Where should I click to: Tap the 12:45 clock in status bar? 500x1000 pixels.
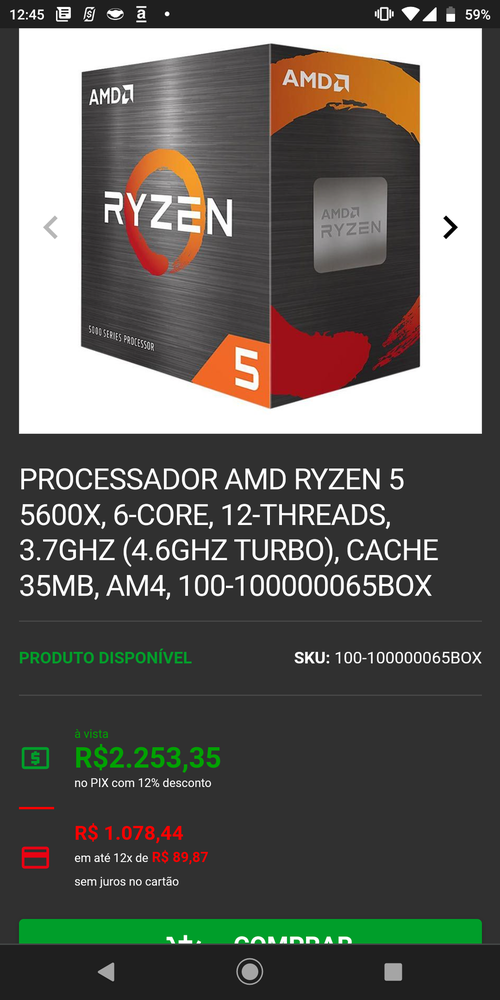pyautogui.click(x=27, y=14)
